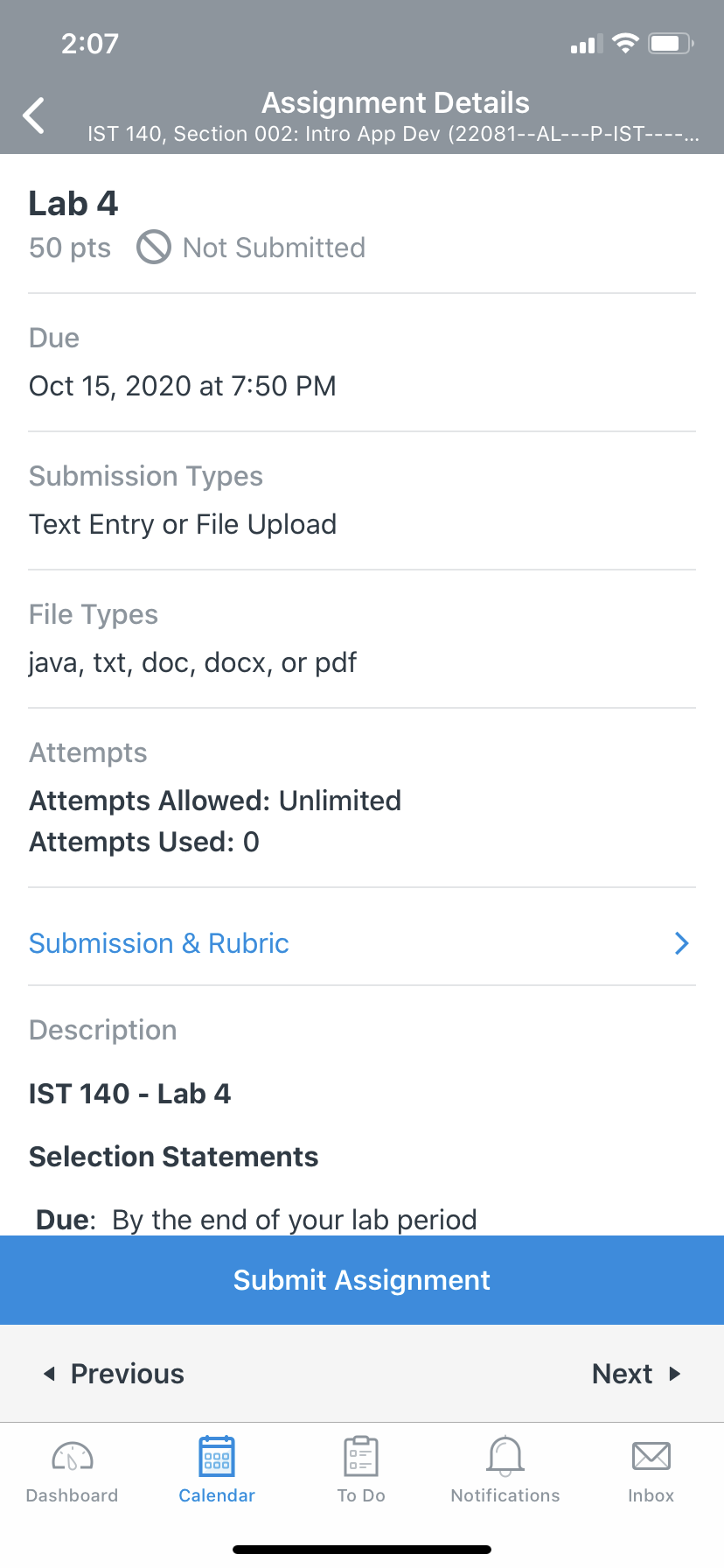Tap the Assignment Details header title
Viewport: 724px width, 1568px height.
click(x=395, y=102)
